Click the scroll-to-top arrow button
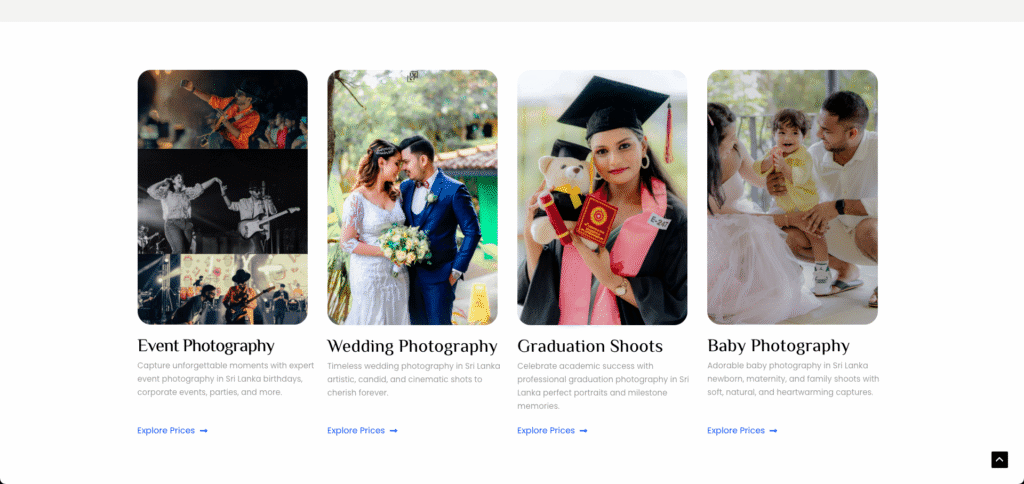This screenshot has width=1024, height=484. tap(999, 460)
